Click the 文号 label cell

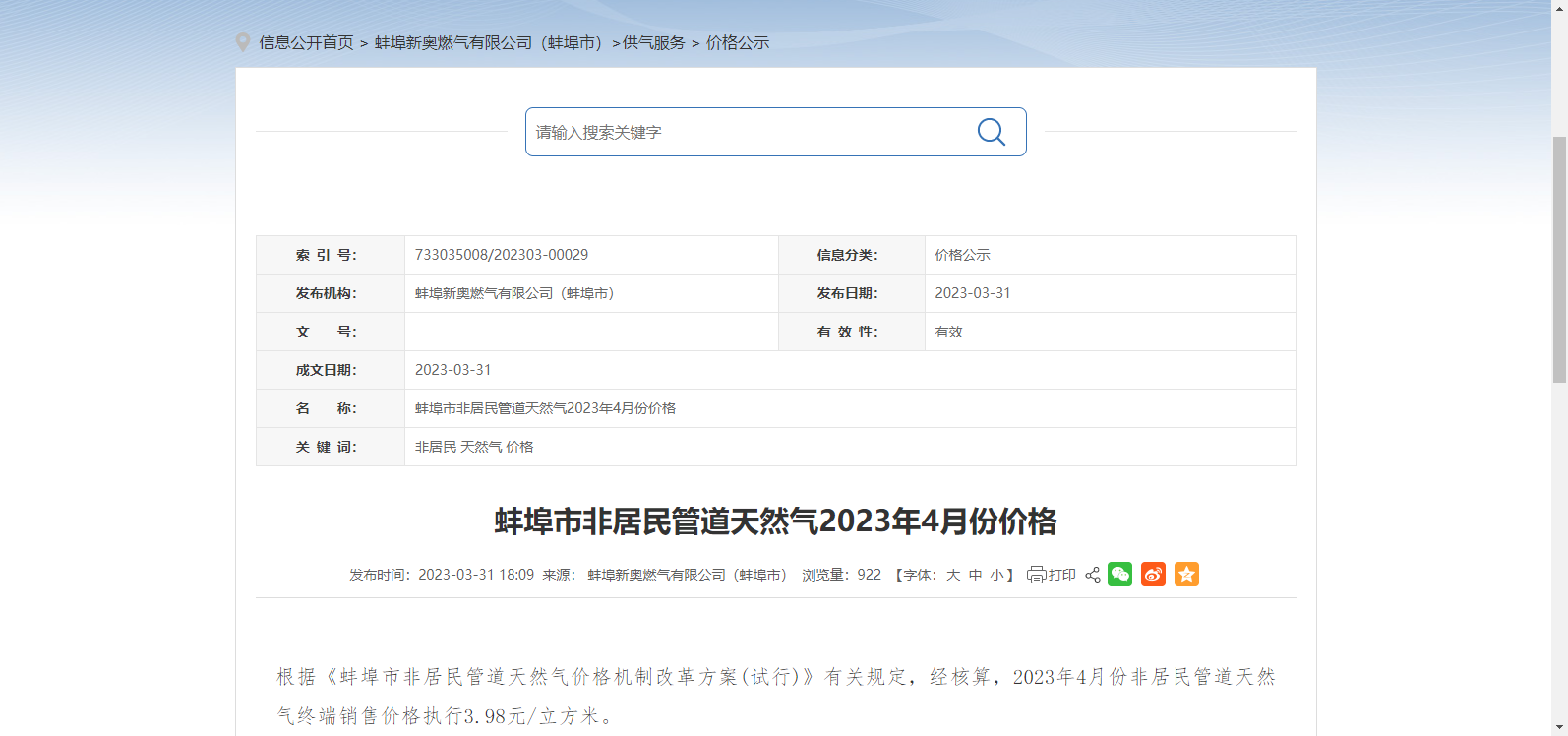coord(331,332)
